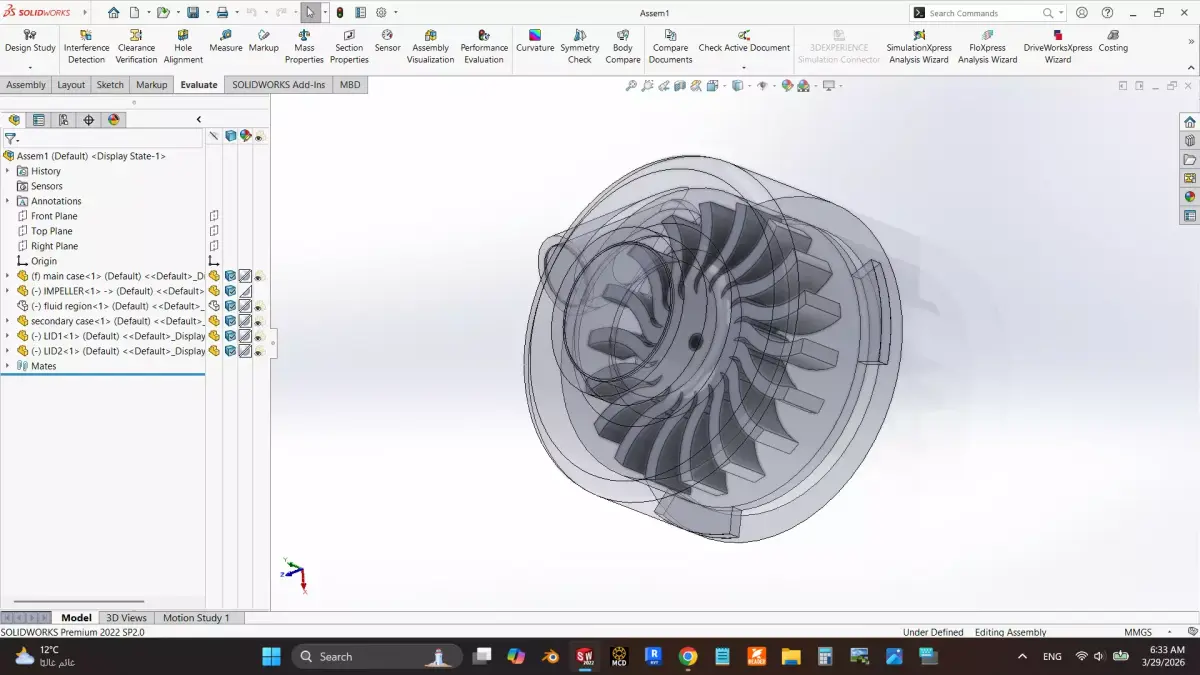
Task: Expand the Annotations folder
Action: (7, 201)
